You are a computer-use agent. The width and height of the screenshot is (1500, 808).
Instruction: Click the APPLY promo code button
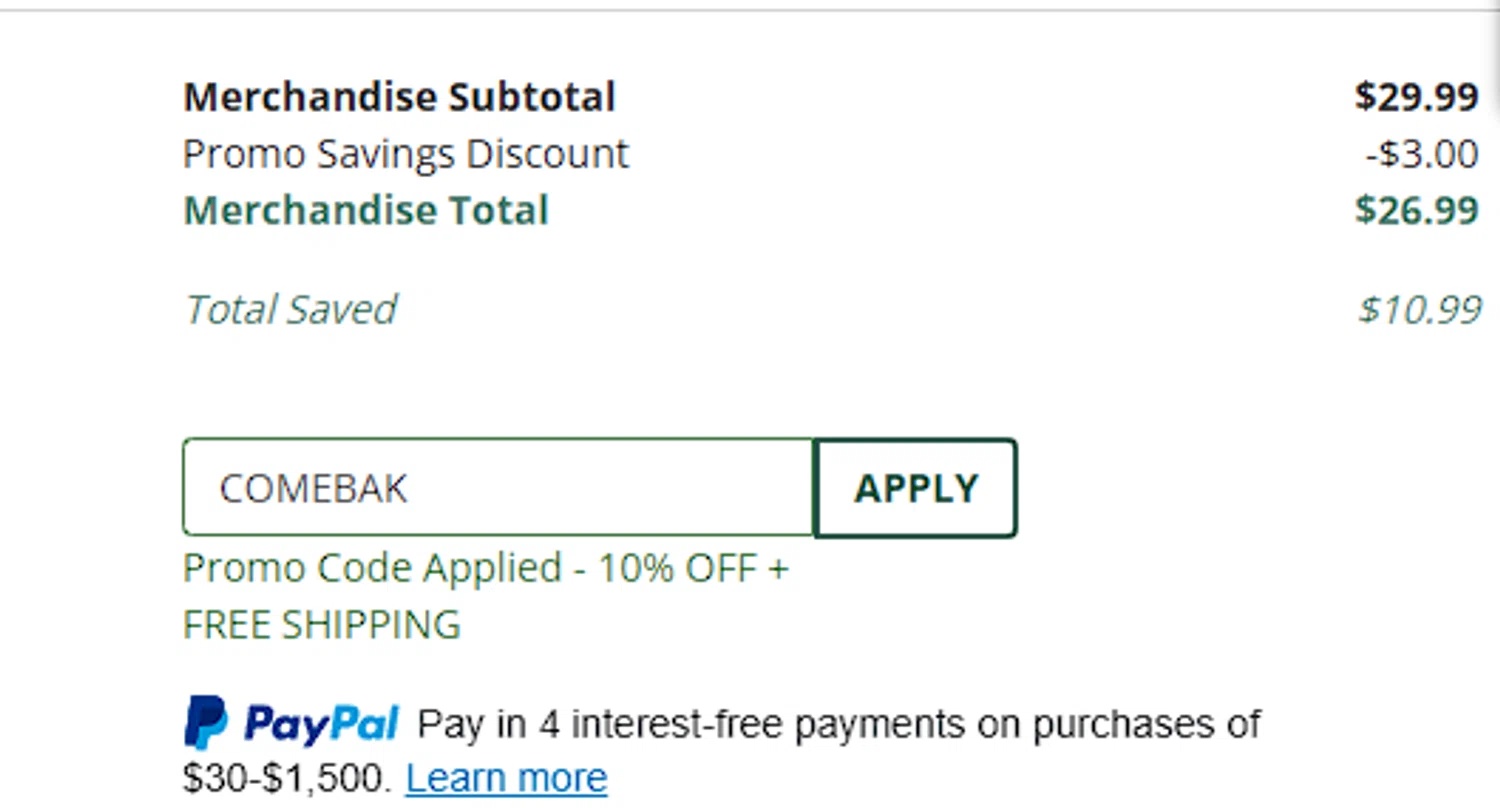[x=916, y=488]
